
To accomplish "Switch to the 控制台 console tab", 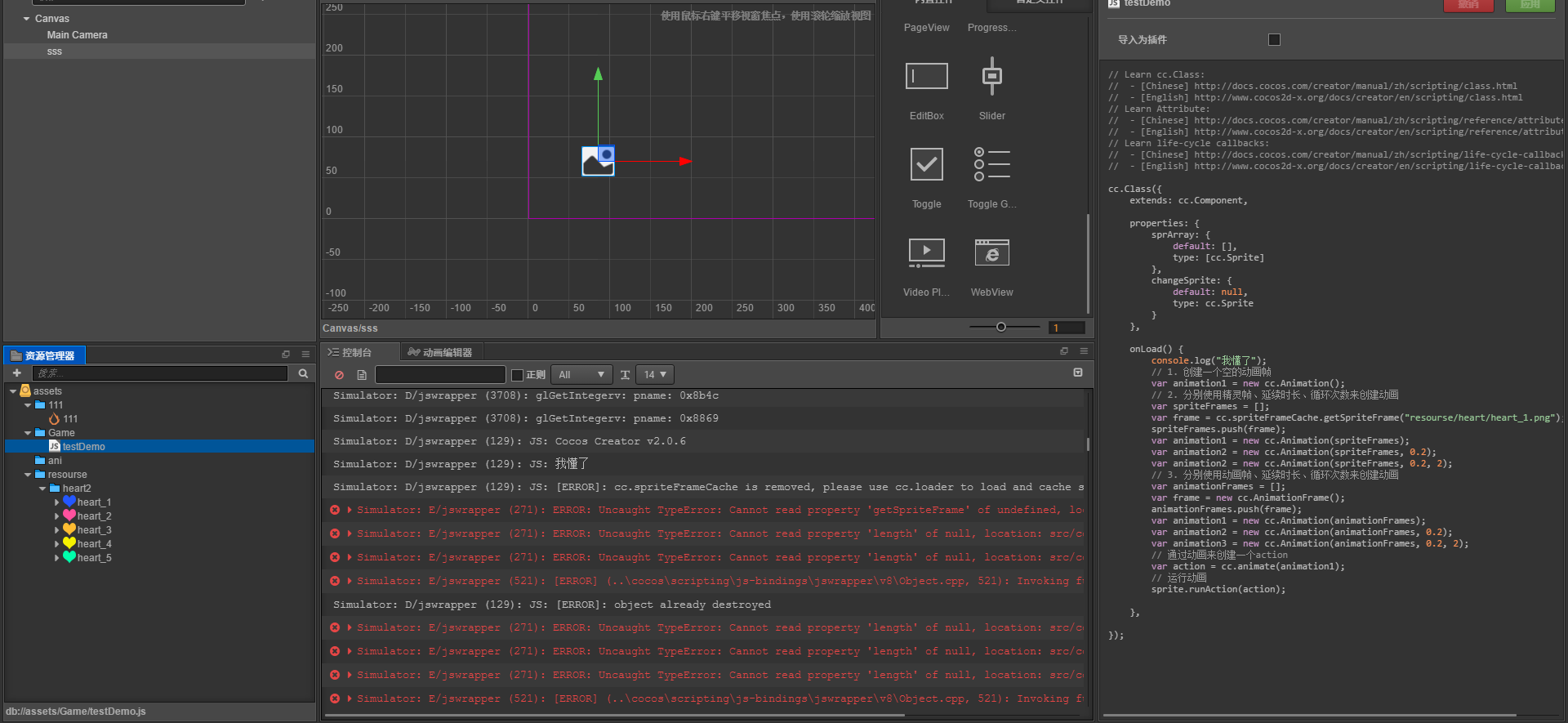I will coord(350,352).
